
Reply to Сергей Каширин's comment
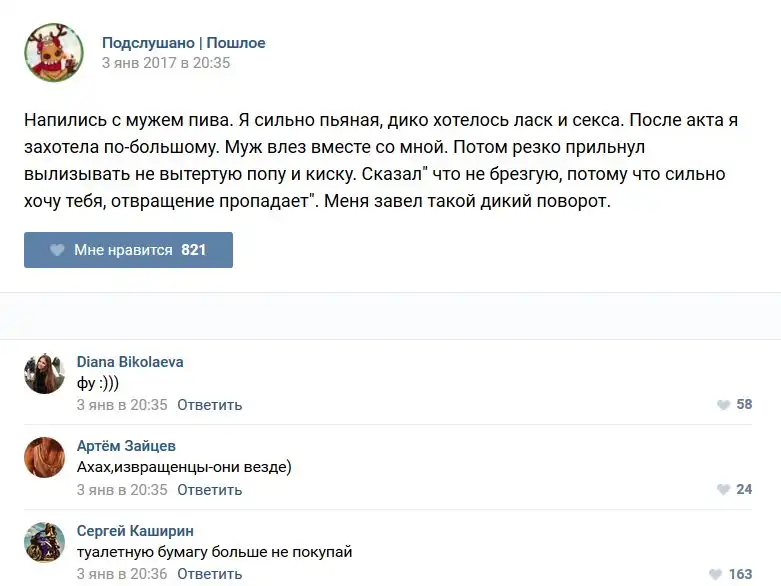(210, 574)
